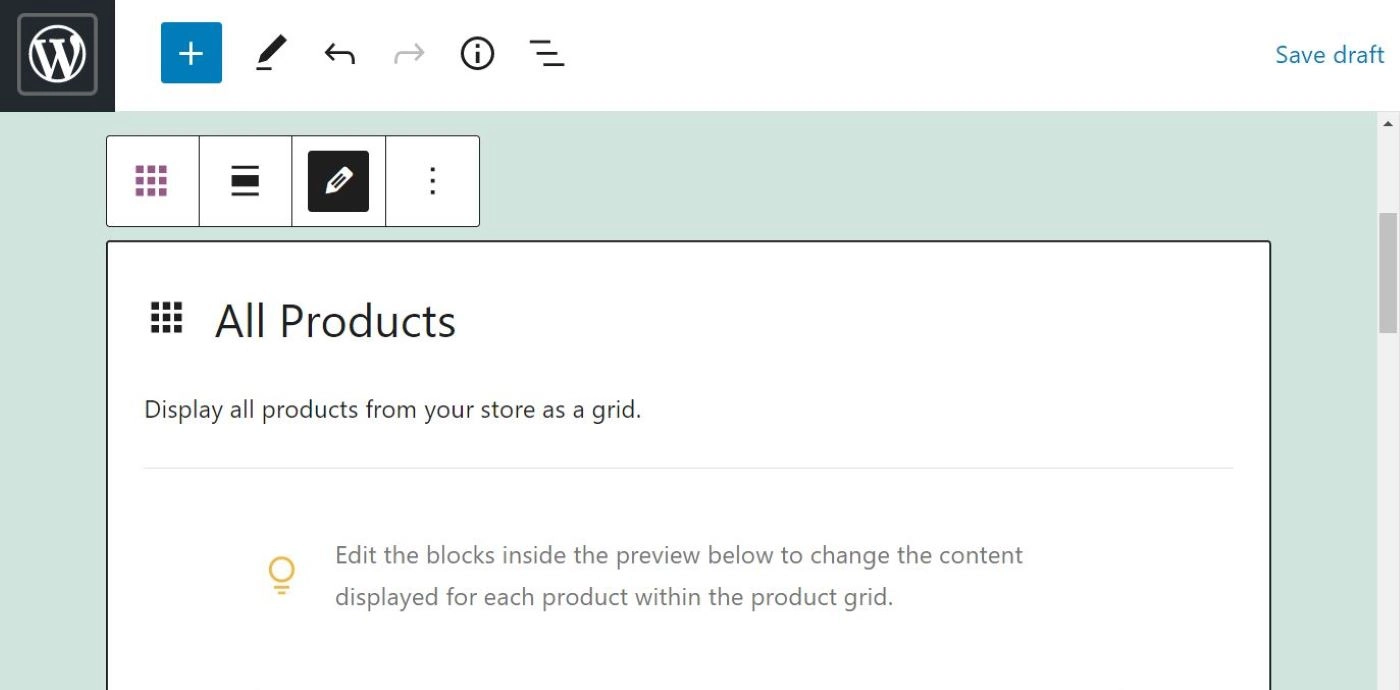Open the Tools pencil menu
Viewport: 1400px width, 690px height.
270,53
